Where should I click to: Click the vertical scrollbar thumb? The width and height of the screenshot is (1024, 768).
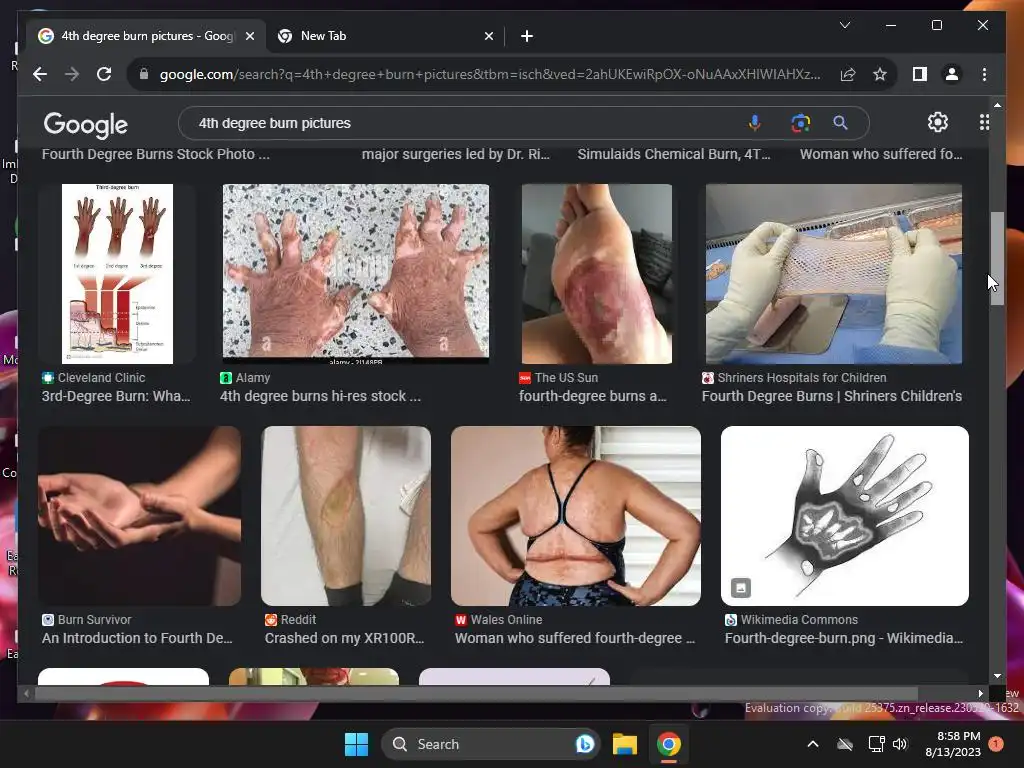coord(997,258)
